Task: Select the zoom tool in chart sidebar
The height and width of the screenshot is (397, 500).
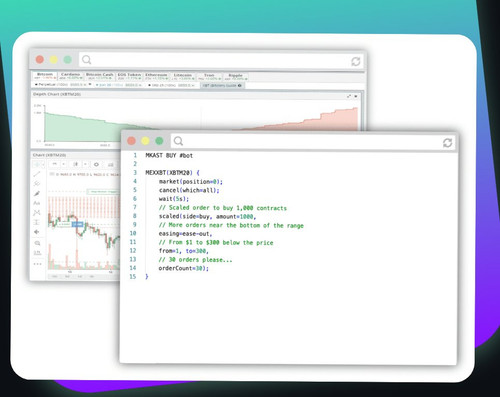Action: [x=37, y=243]
